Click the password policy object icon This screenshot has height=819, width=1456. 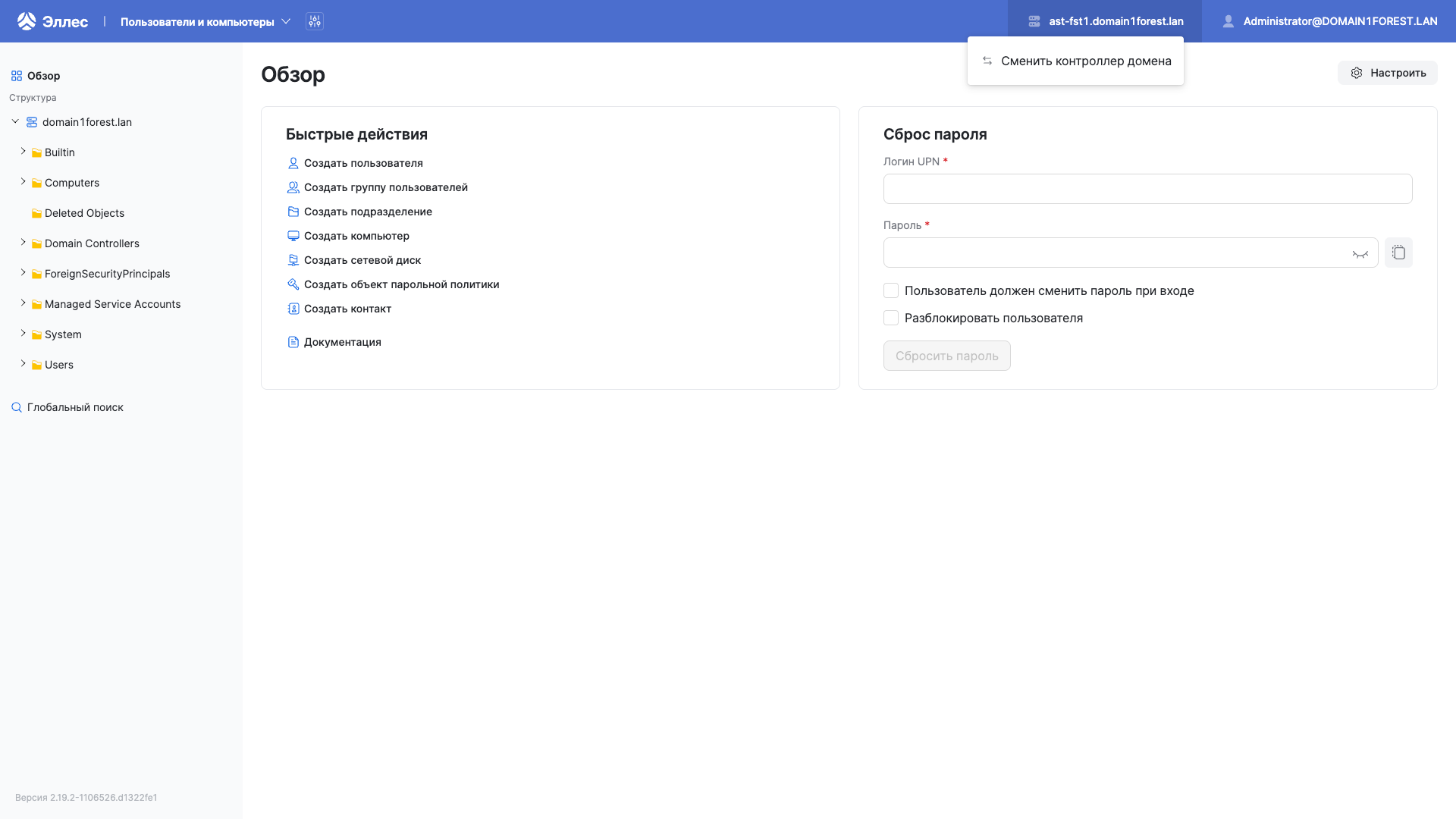click(293, 284)
